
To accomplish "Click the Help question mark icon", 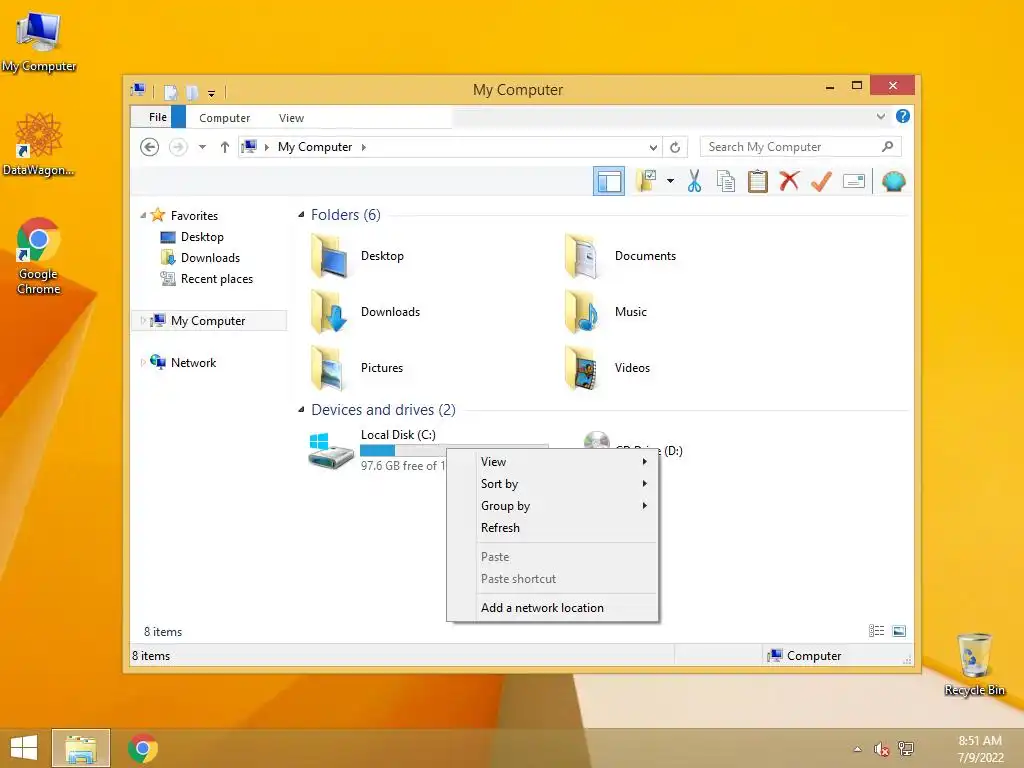I will click(x=903, y=116).
